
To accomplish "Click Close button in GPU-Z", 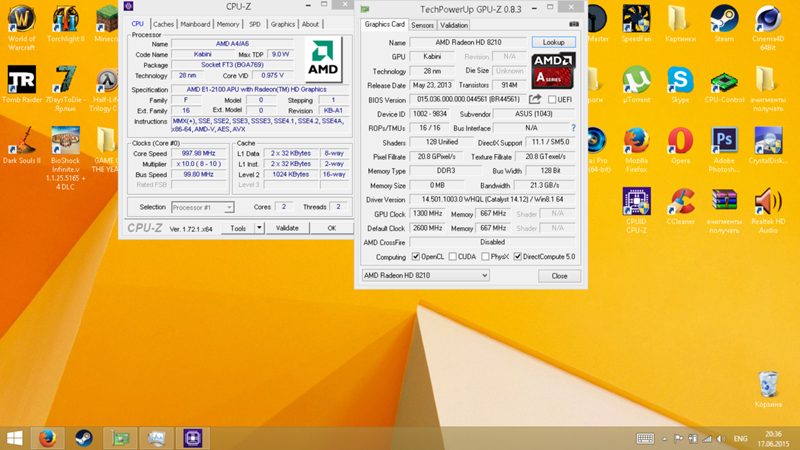I will coord(559,276).
